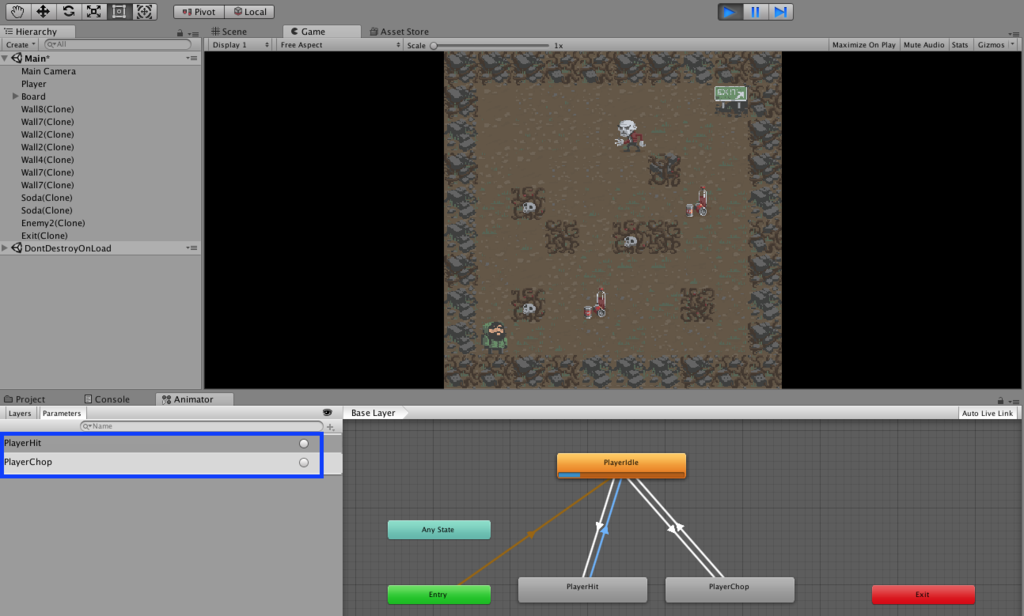
Task: Open the Free Aspect dropdown
Action: pyautogui.click(x=340, y=44)
